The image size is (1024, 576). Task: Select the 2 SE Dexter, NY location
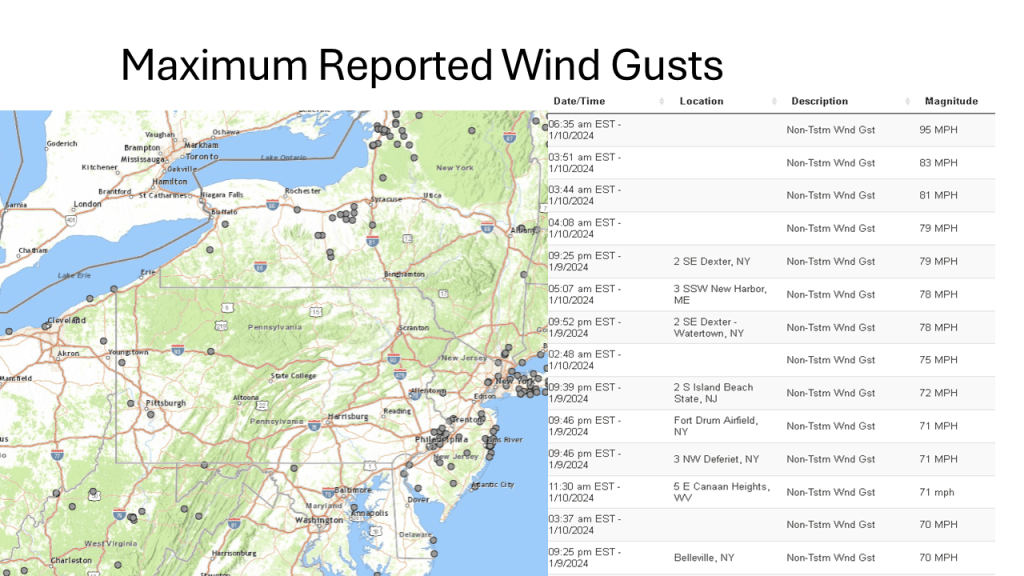[x=711, y=262]
